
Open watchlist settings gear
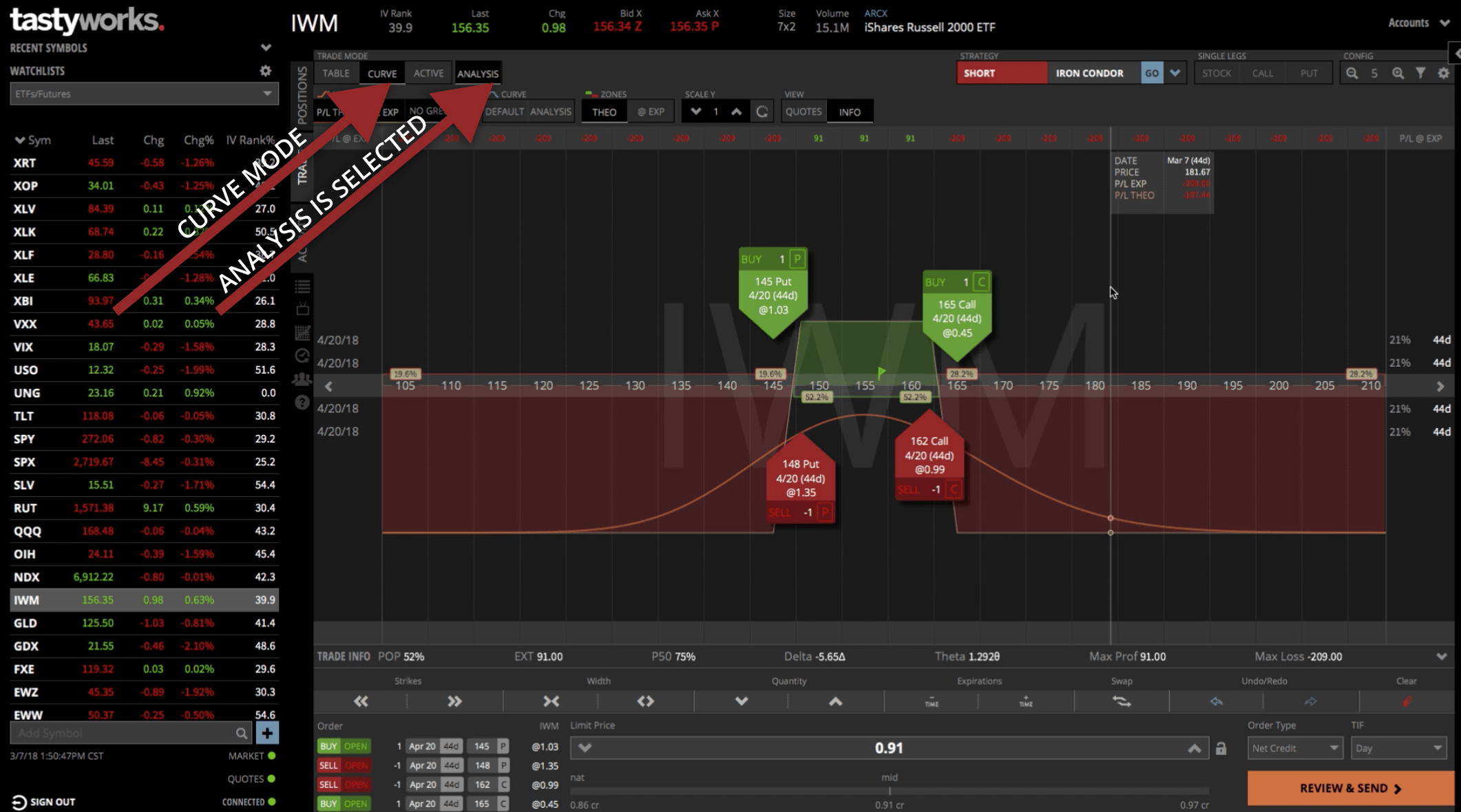pyautogui.click(x=265, y=71)
